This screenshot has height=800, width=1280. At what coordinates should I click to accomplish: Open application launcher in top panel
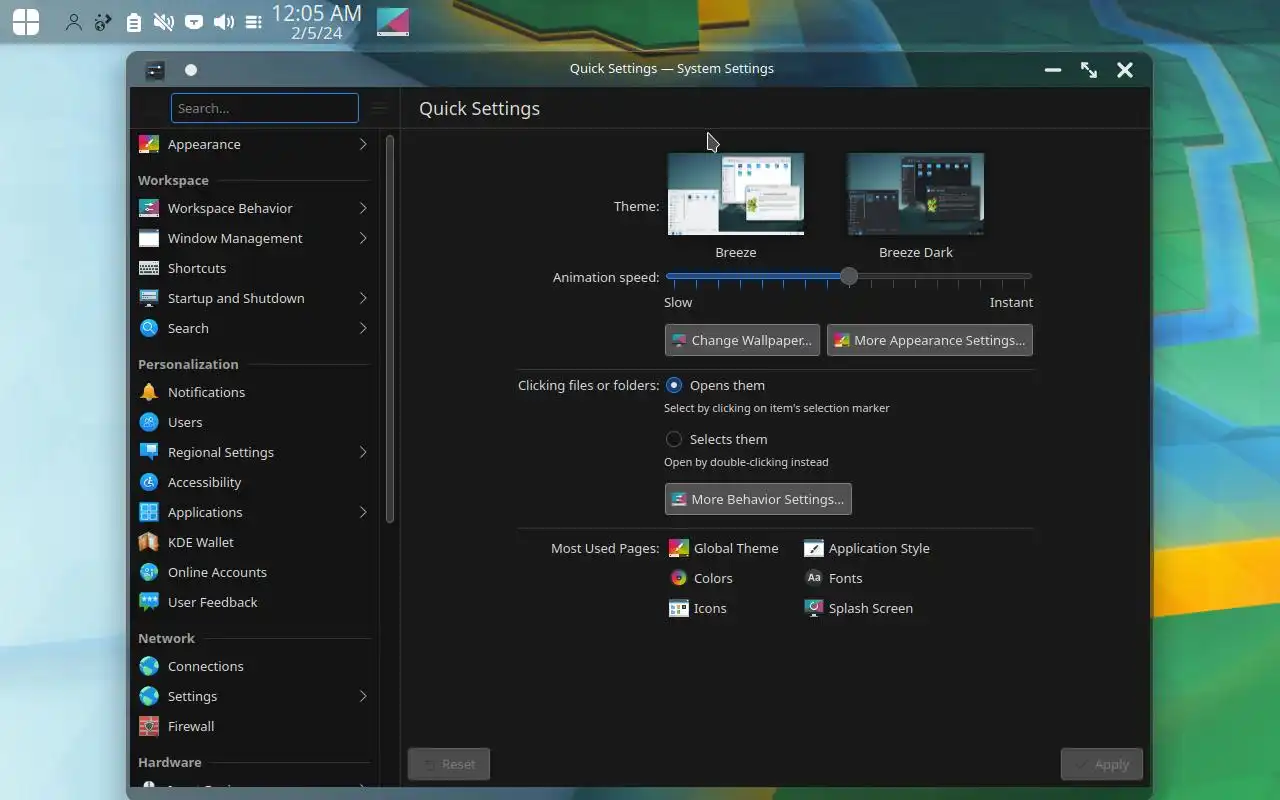(26, 21)
